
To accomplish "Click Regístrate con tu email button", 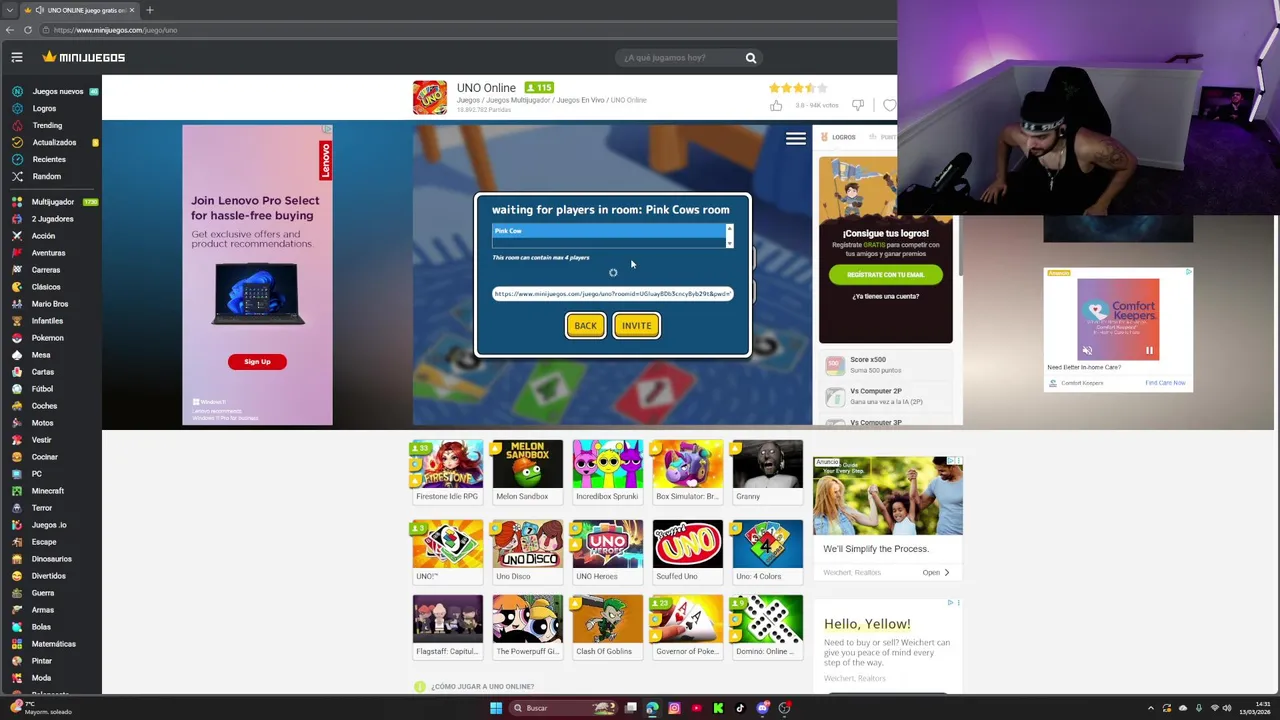I will (x=885, y=274).
